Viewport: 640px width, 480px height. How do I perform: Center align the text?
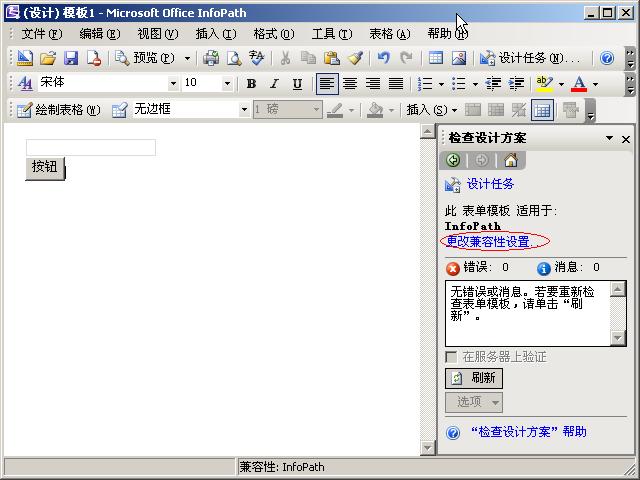(x=350, y=84)
